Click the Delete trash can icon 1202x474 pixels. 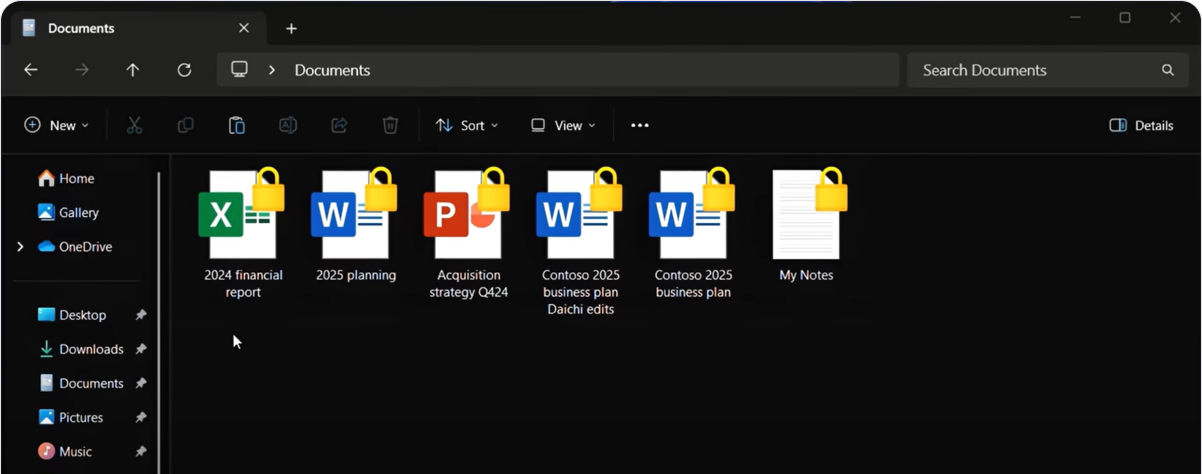[390, 125]
